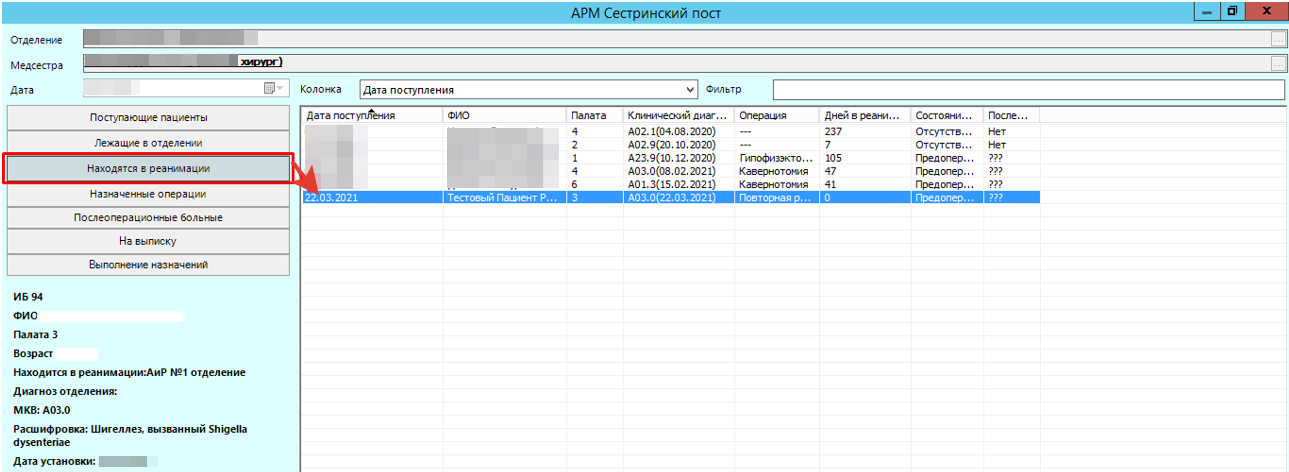The width and height of the screenshot is (1289, 472).
Task: Show Лежащие в отделении patients
Action: coord(148,143)
